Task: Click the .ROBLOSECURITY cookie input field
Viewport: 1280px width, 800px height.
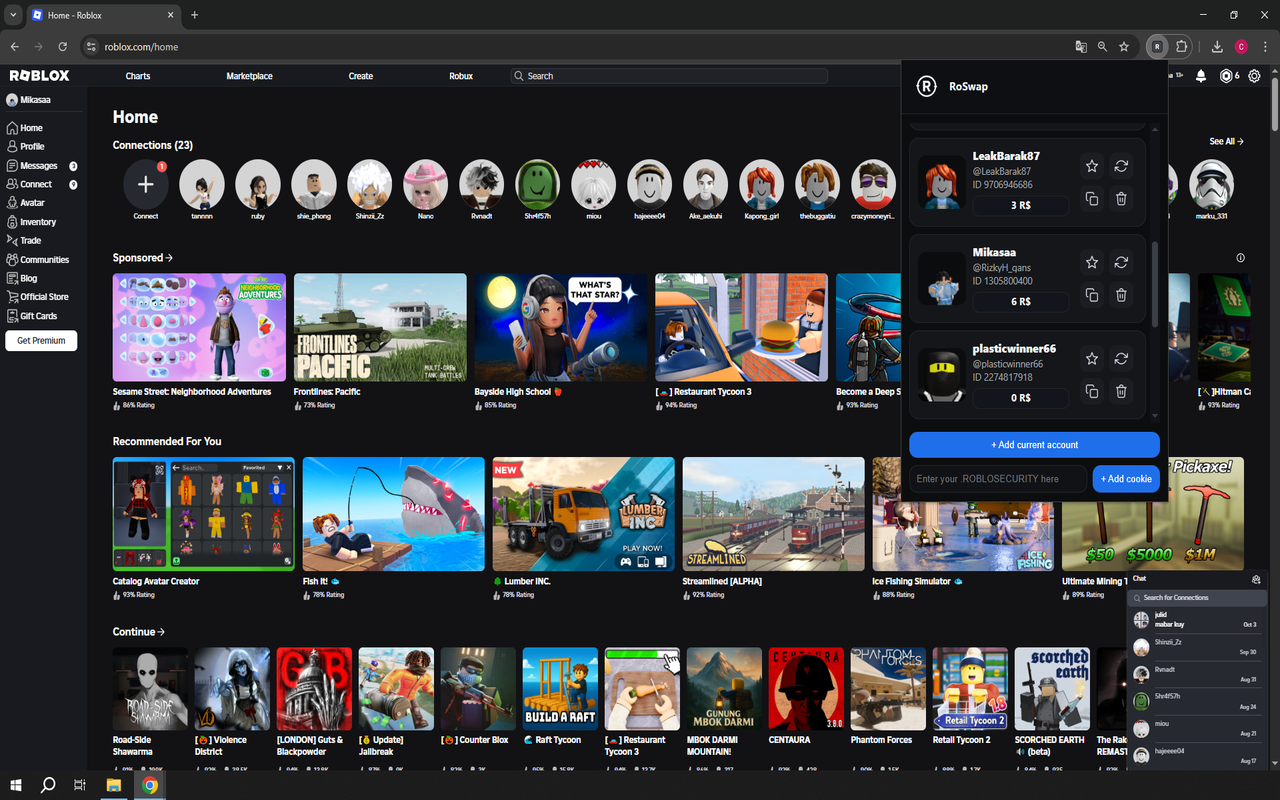Action: pos(998,479)
